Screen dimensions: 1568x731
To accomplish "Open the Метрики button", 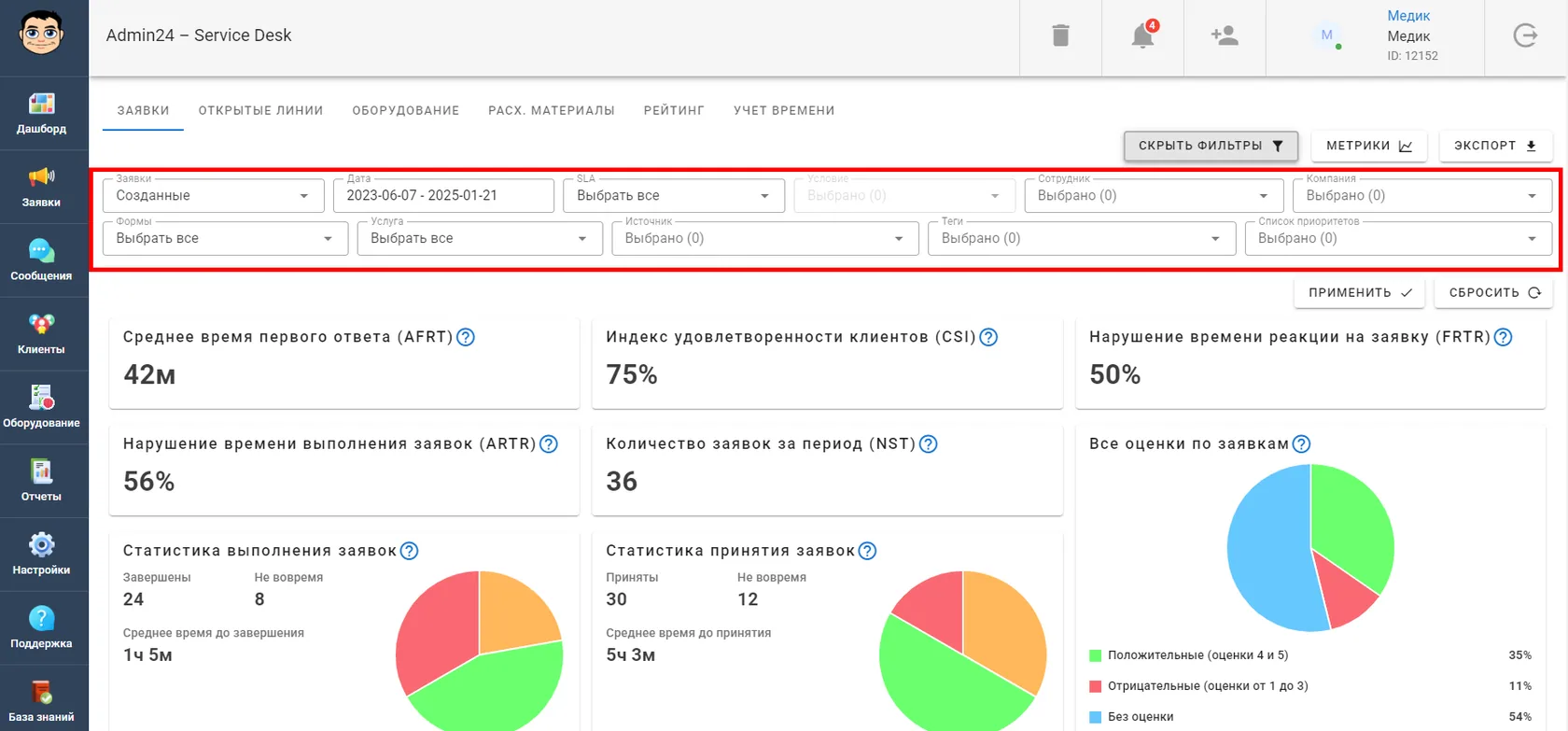I will pos(1369,146).
